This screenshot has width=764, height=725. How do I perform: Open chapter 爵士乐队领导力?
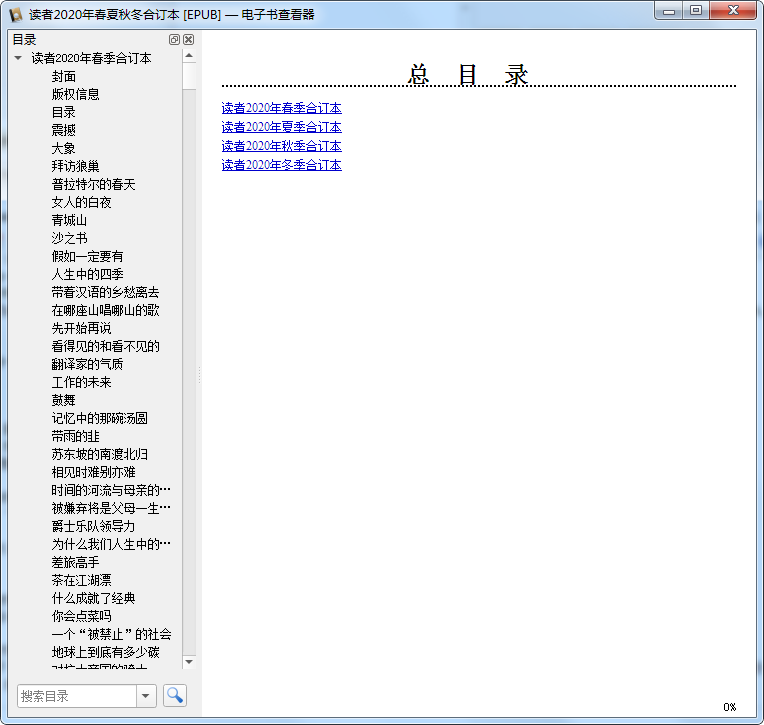tap(94, 526)
